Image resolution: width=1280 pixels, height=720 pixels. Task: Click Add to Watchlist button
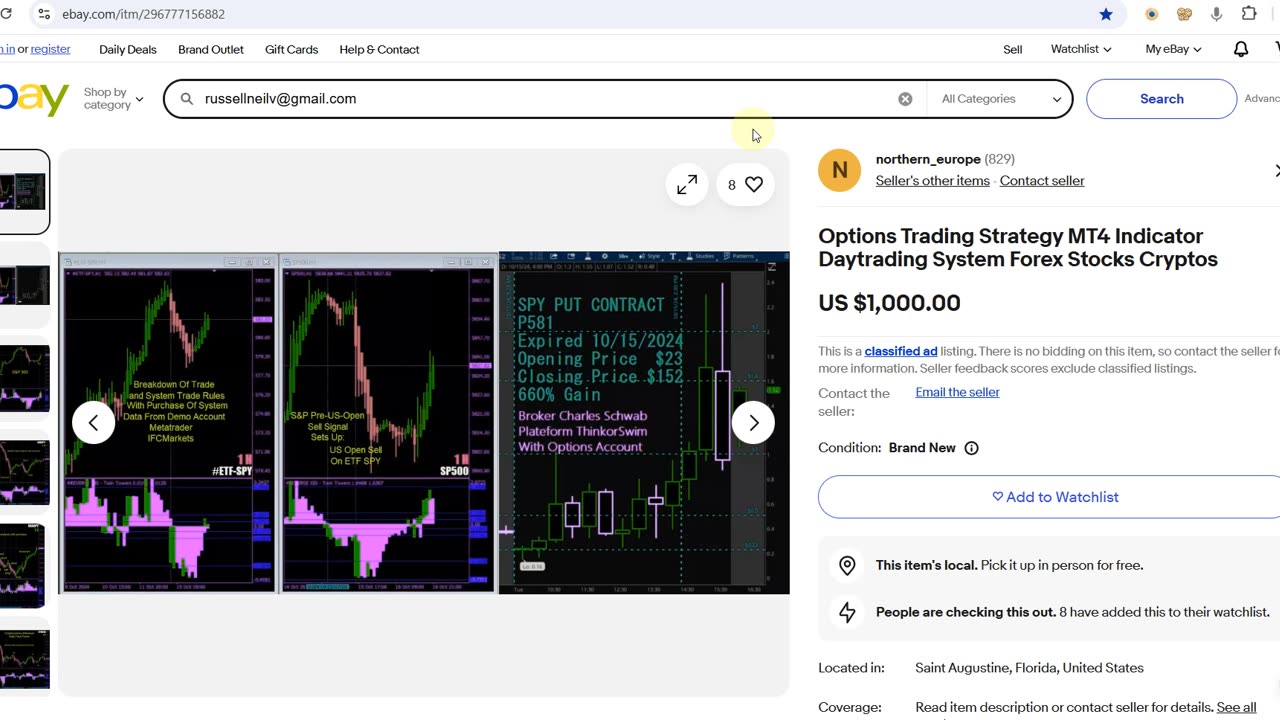pyautogui.click(x=1055, y=497)
